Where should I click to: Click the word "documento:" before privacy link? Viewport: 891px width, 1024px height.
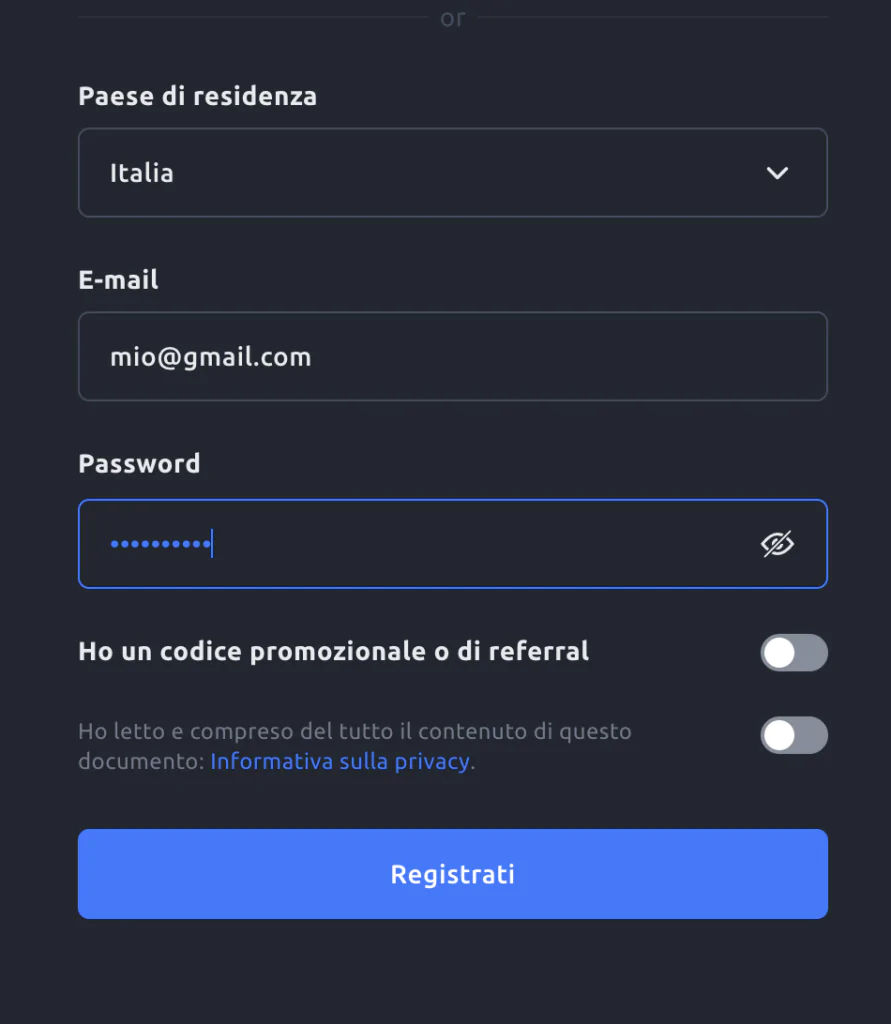tap(141, 761)
